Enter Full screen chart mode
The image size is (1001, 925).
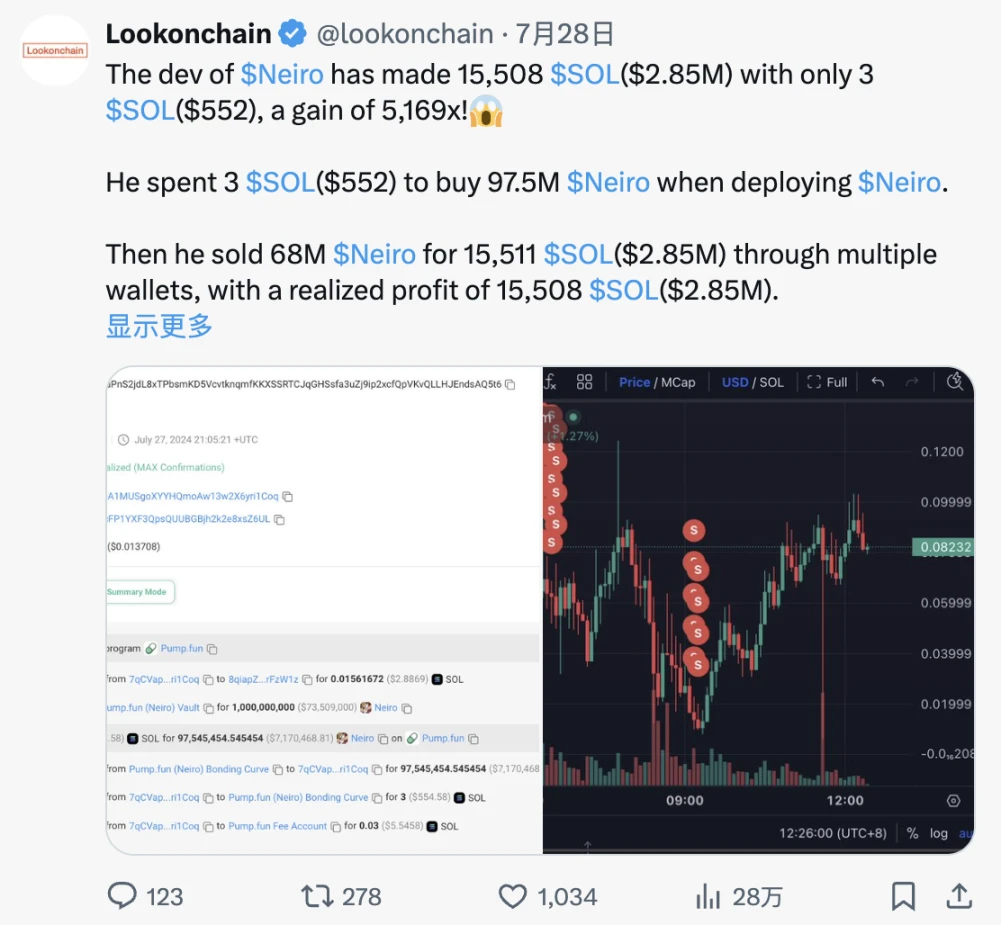(827, 382)
